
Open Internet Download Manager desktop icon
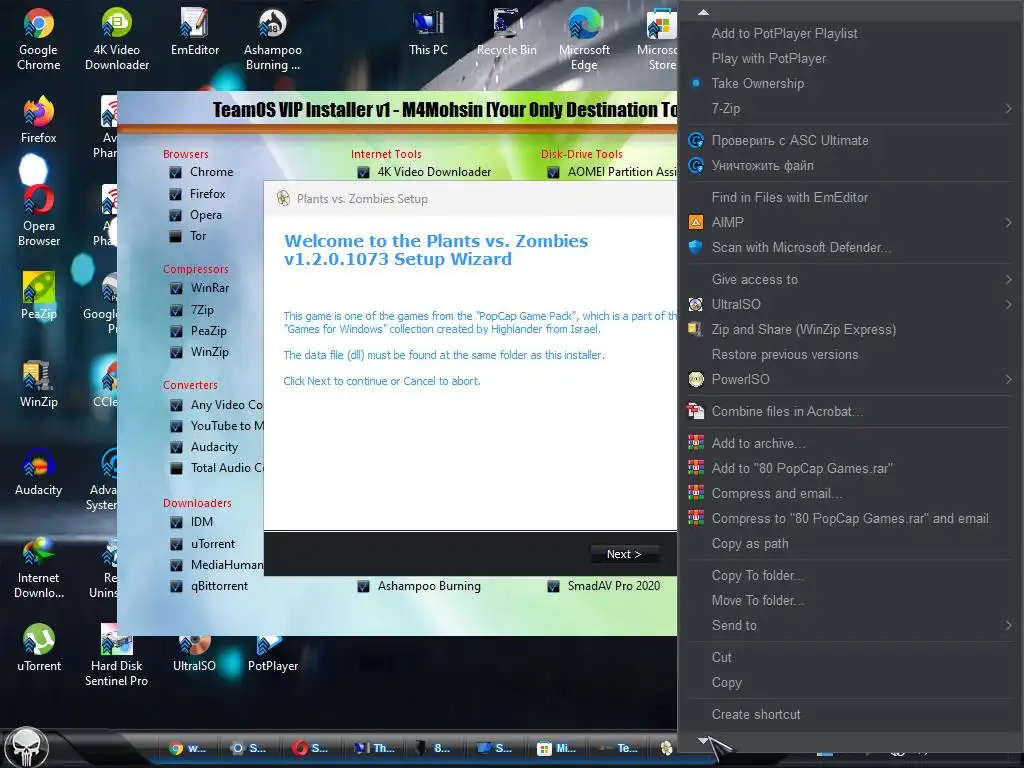pyautogui.click(x=39, y=567)
